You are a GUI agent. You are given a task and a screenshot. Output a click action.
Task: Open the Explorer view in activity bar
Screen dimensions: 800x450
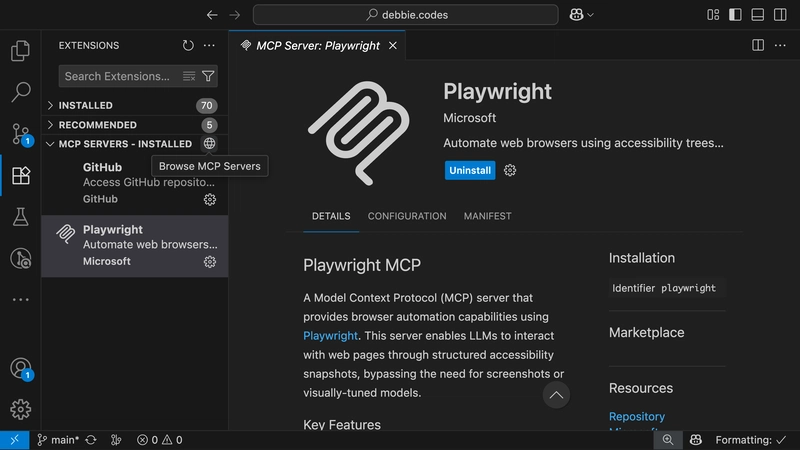pos(20,51)
